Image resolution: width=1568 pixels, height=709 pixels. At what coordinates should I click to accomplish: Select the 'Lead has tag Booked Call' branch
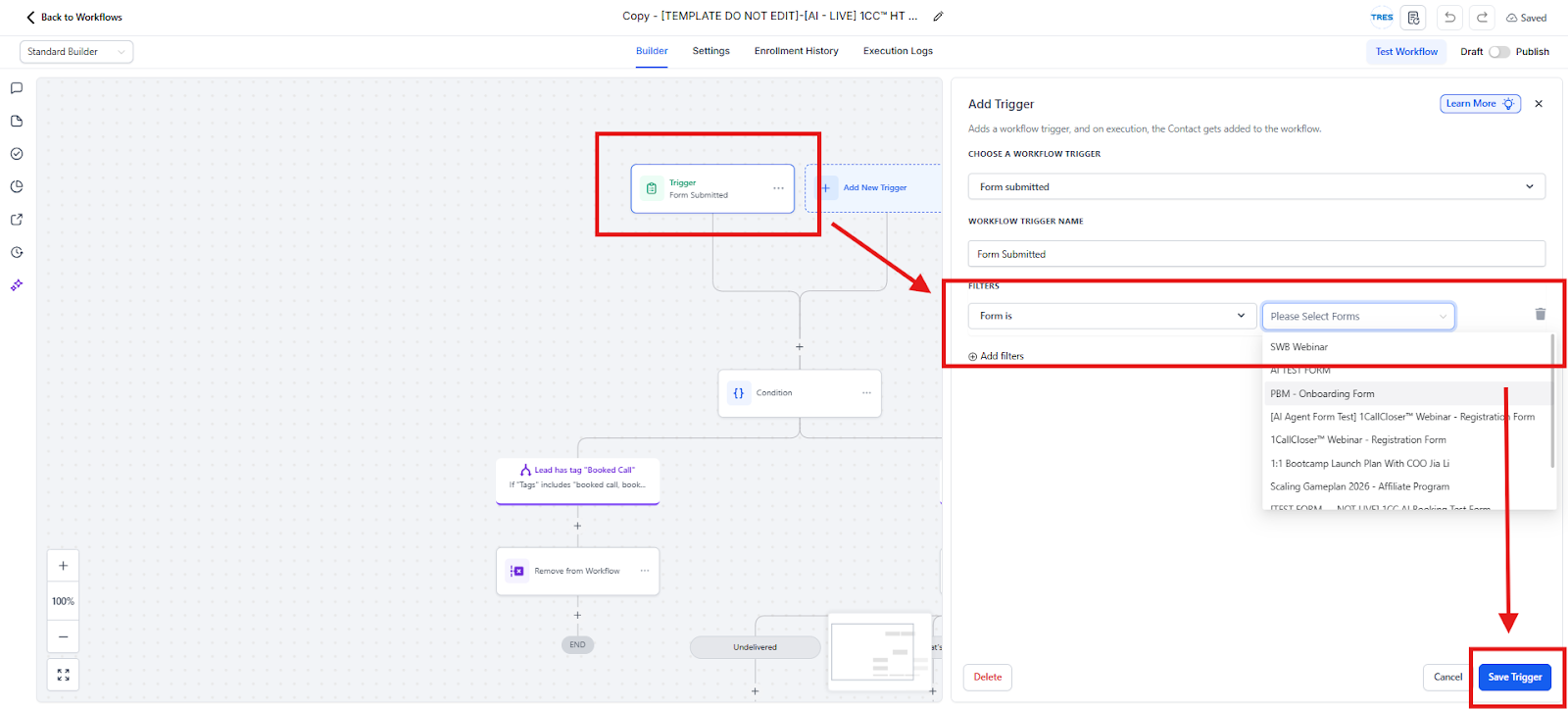click(577, 481)
